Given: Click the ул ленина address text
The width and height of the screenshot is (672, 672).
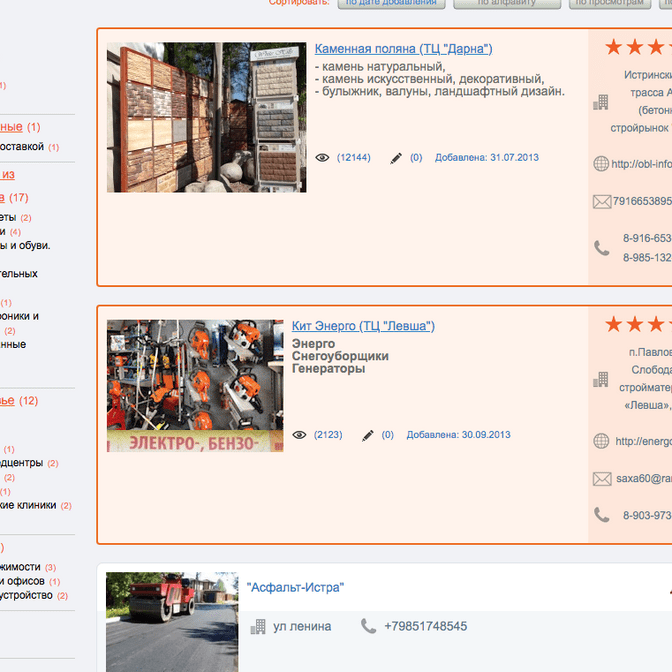Looking at the screenshot, I should point(302,627).
